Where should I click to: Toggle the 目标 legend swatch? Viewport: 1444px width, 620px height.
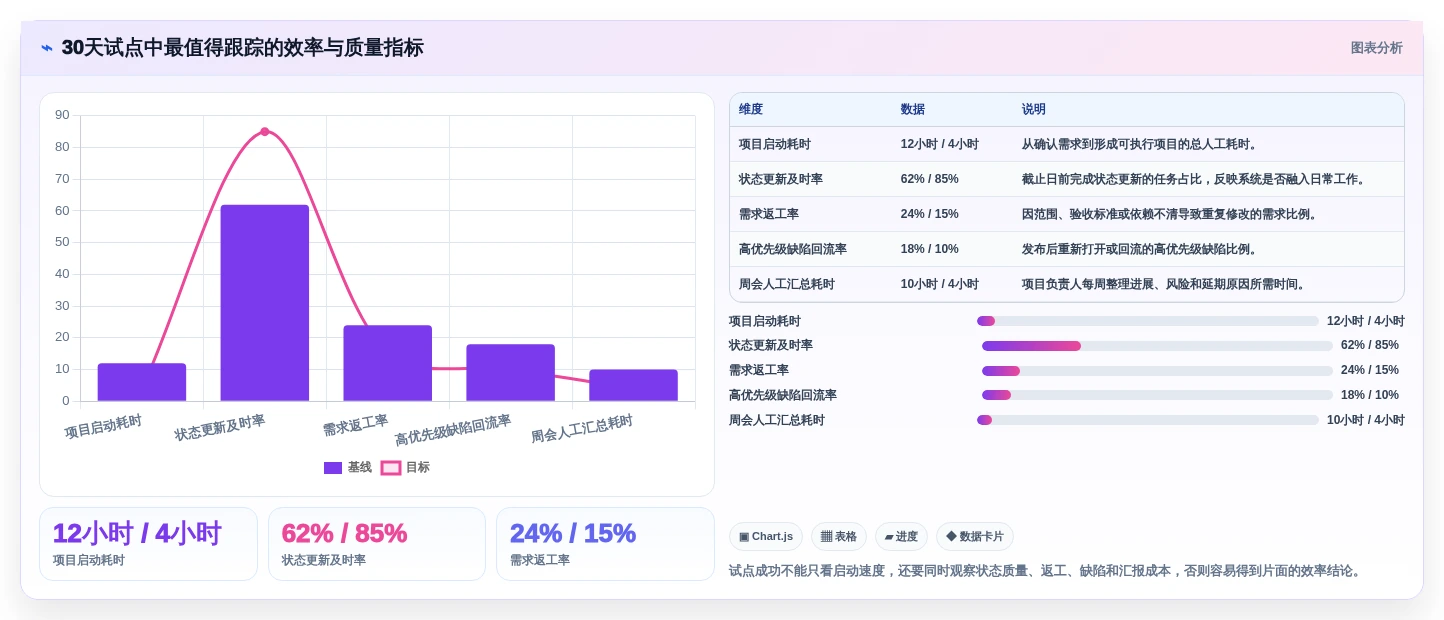[x=391, y=467]
